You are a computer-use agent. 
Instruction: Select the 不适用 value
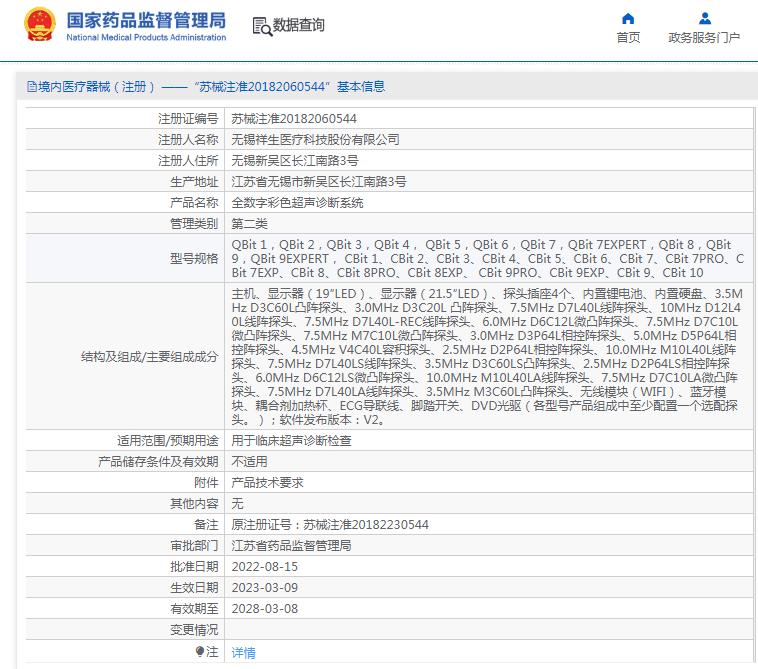tap(249, 462)
